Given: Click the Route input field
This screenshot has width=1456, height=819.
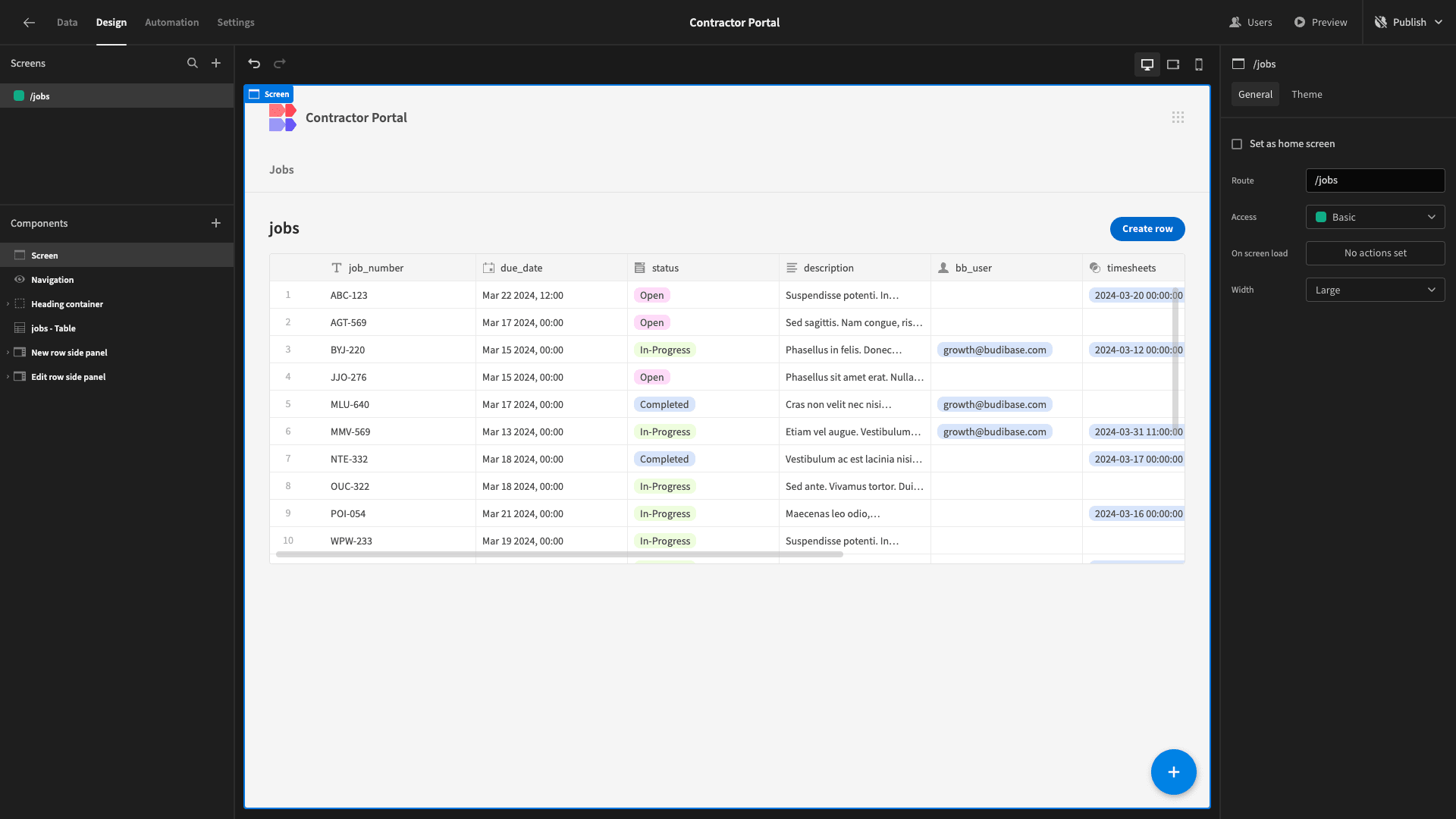Looking at the screenshot, I should click(1375, 180).
